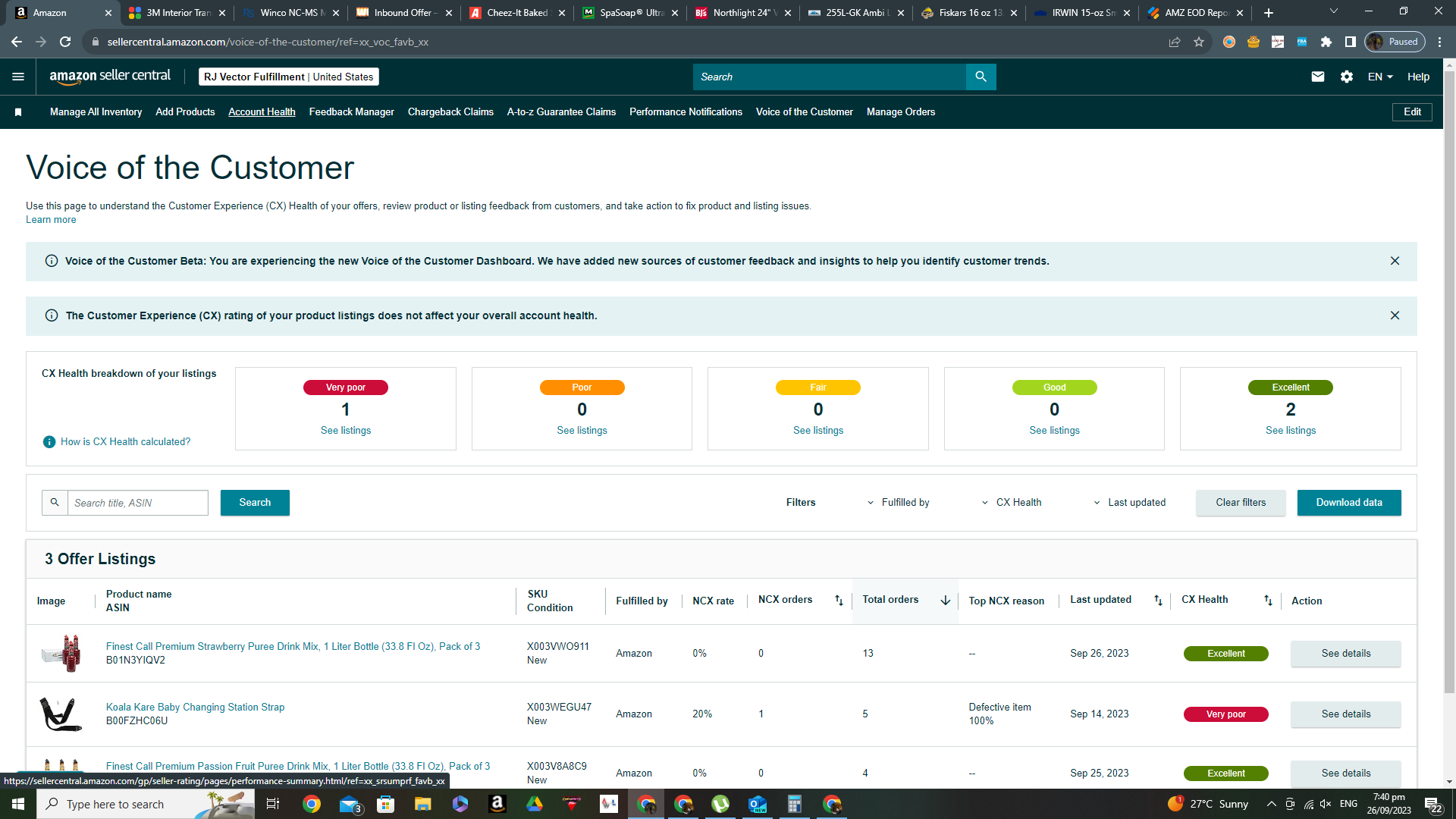Click the RJ Vector Fulfillment account switcher
The width and height of the screenshot is (1456, 819).
point(289,77)
